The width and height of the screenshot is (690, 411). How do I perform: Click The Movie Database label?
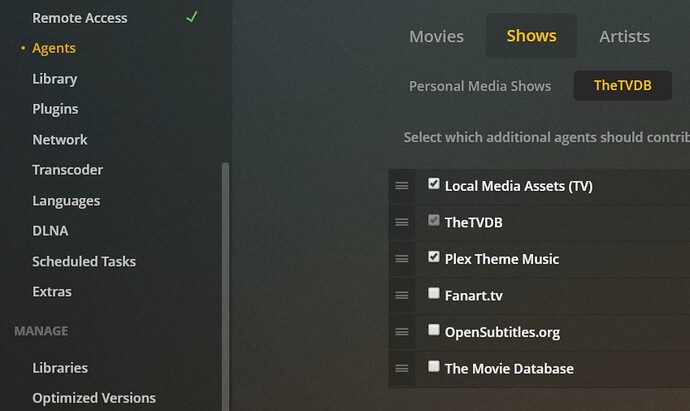pos(509,369)
